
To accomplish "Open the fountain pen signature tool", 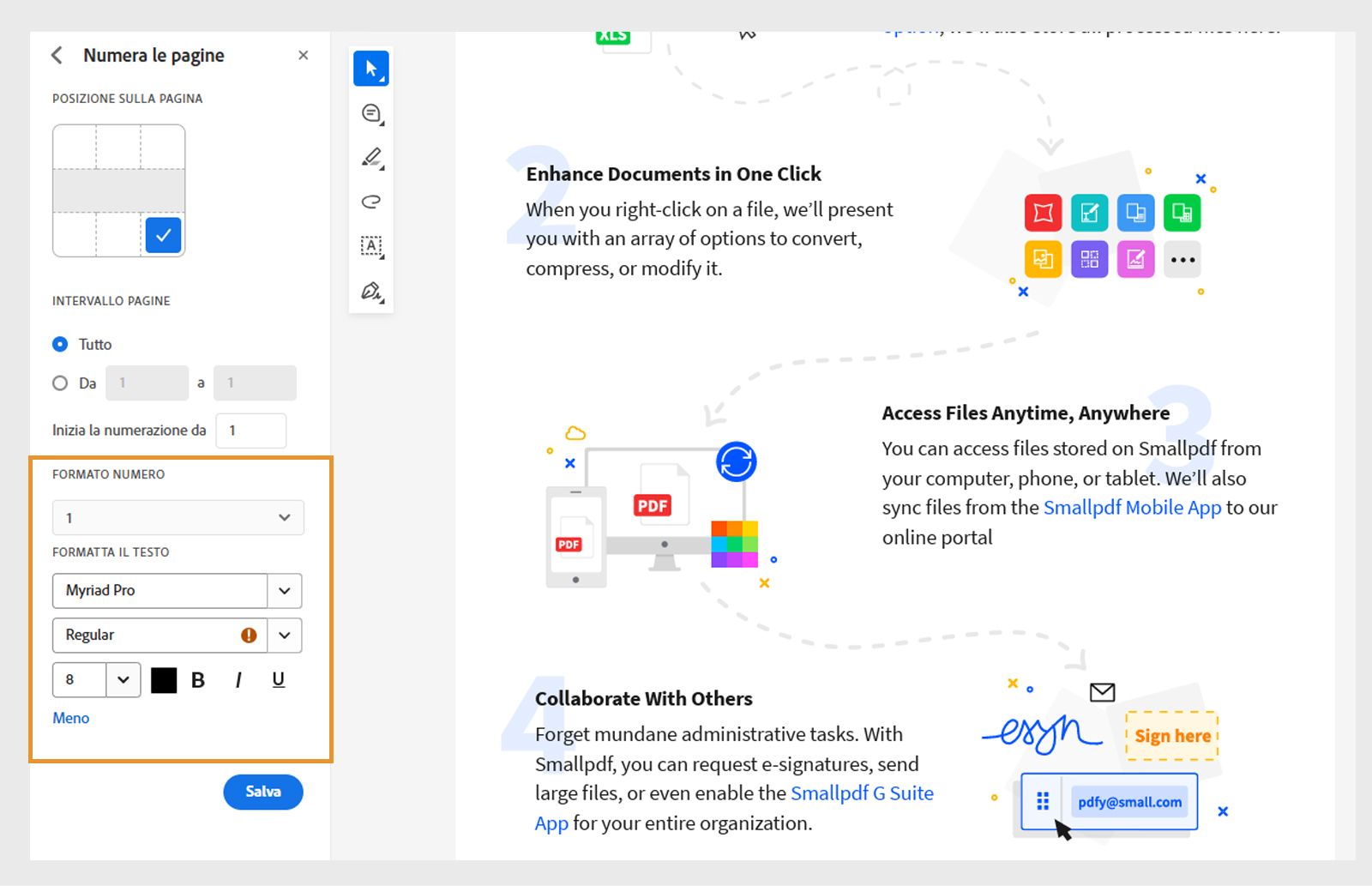I will pos(371,291).
